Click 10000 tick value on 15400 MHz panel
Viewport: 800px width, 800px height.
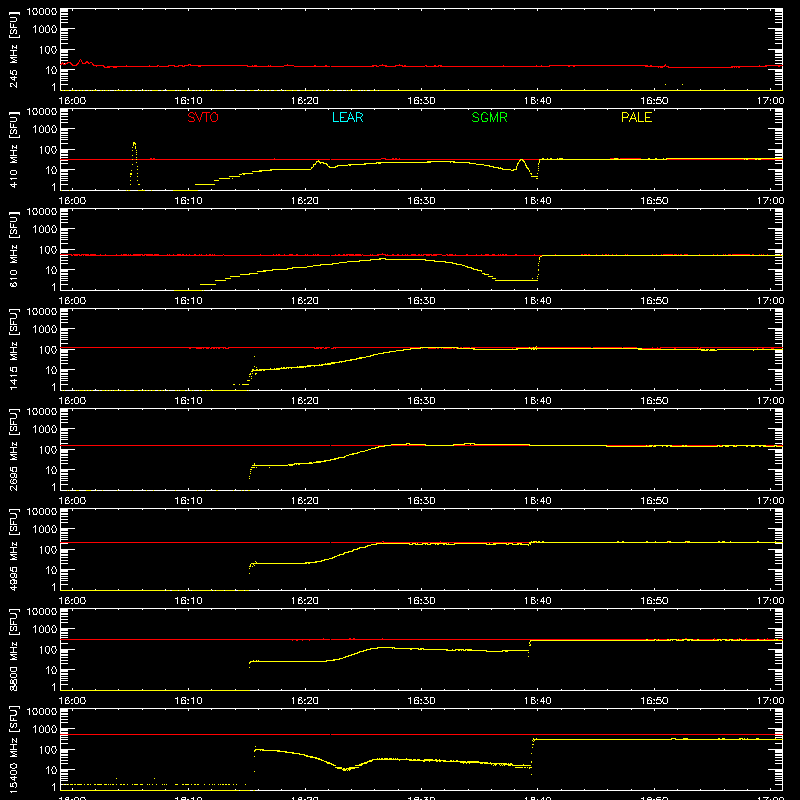(42, 712)
